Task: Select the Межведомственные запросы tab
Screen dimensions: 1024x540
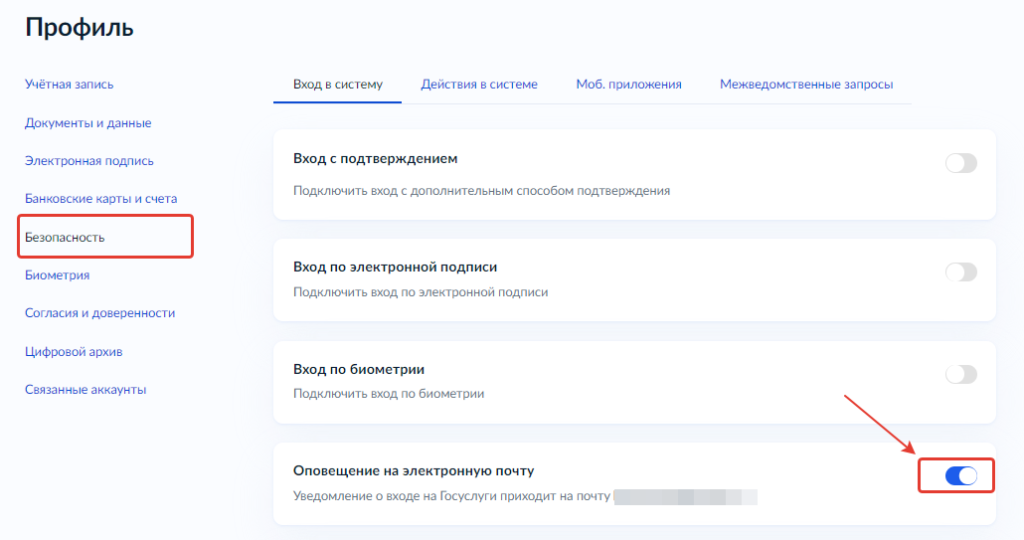Action: [806, 84]
